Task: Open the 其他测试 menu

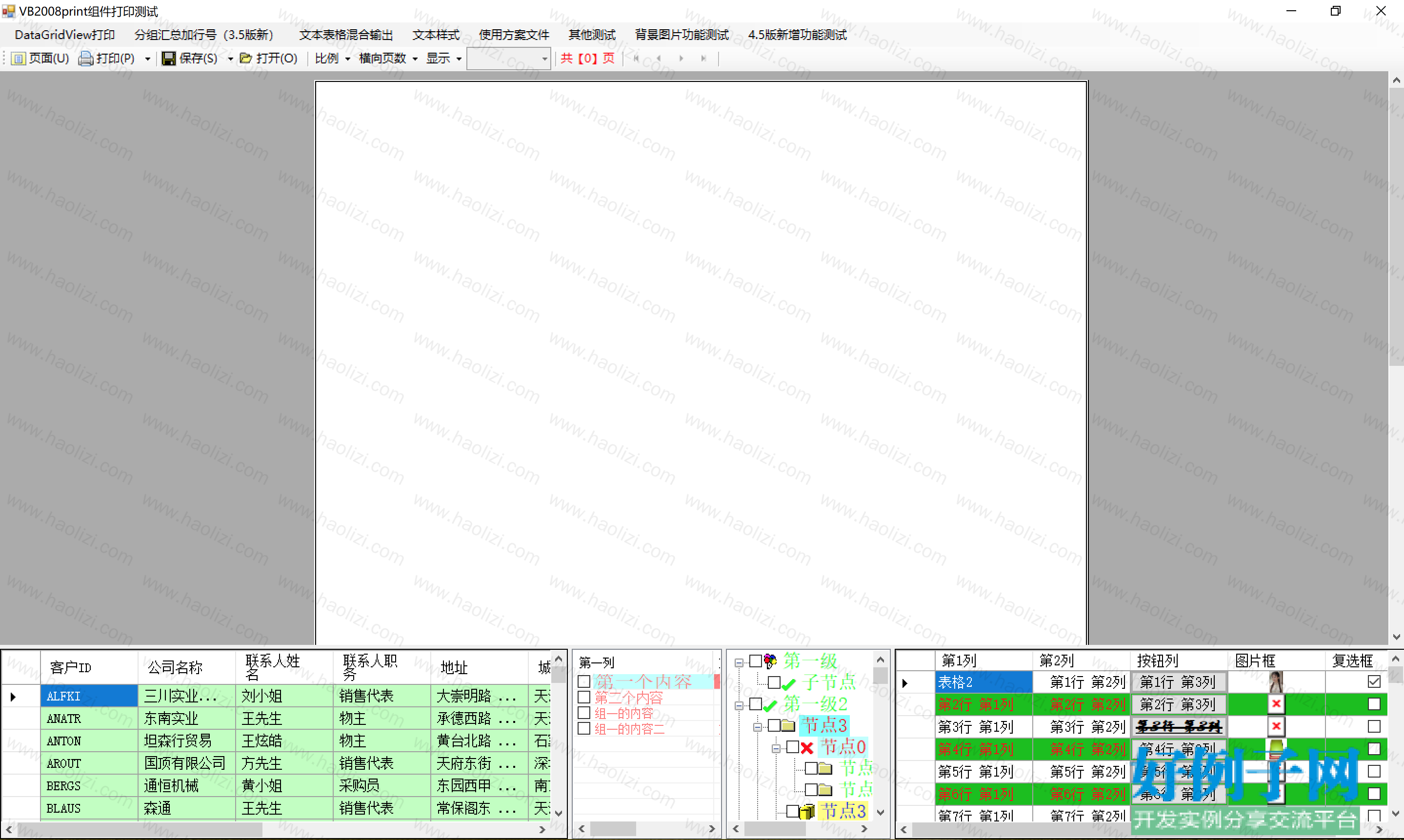Action: [x=592, y=35]
